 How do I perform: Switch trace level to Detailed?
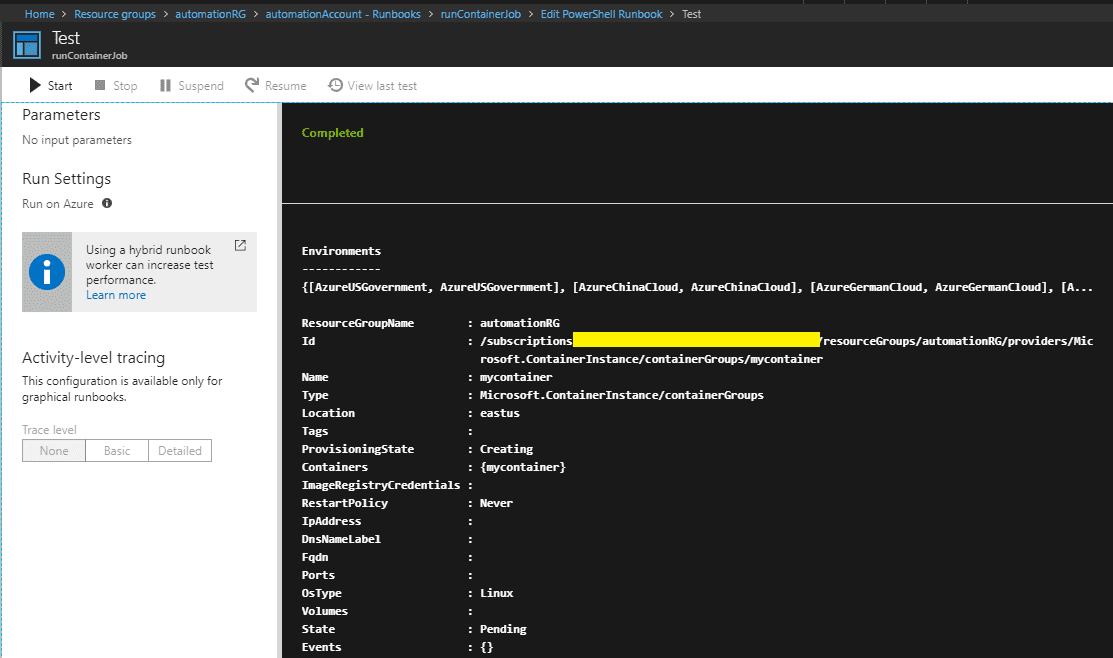point(179,450)
